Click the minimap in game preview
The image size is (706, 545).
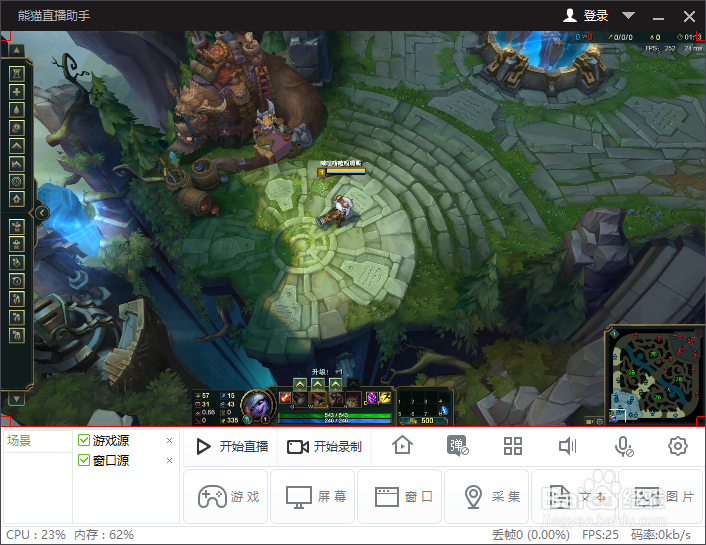coord(653,375)
